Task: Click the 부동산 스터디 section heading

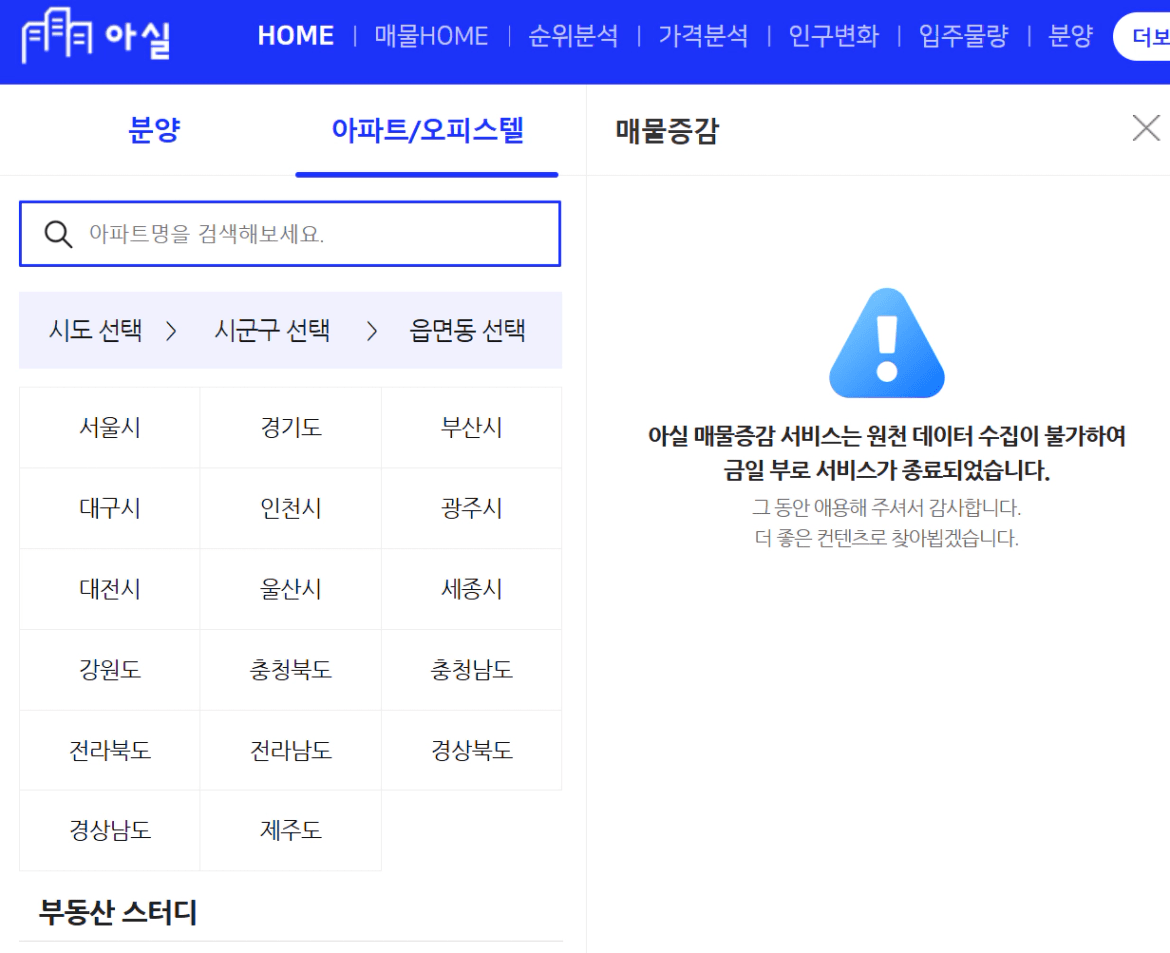Action: click(118, 912)
